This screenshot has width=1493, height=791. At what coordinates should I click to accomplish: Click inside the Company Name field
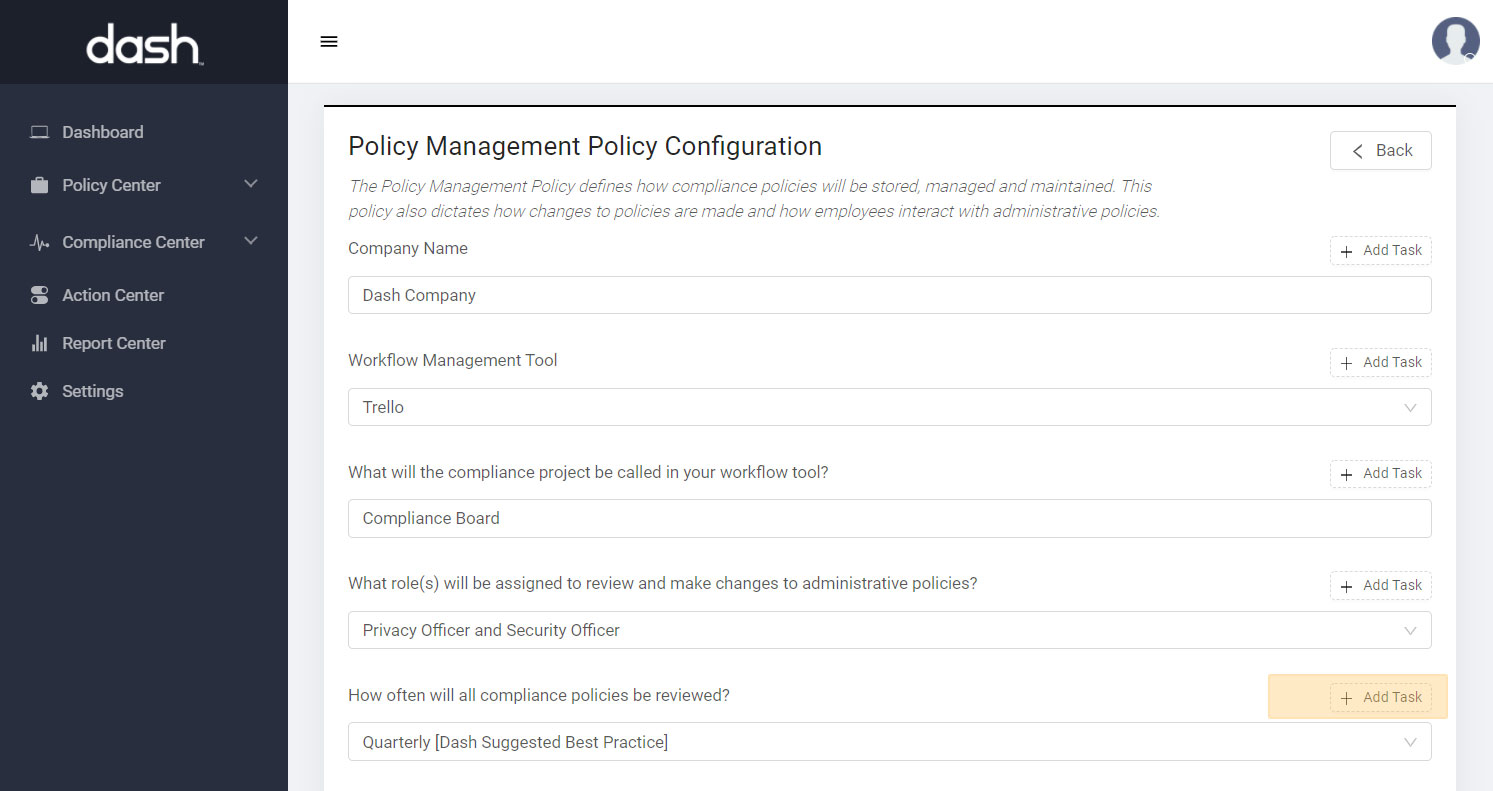[x=889, y=295]
